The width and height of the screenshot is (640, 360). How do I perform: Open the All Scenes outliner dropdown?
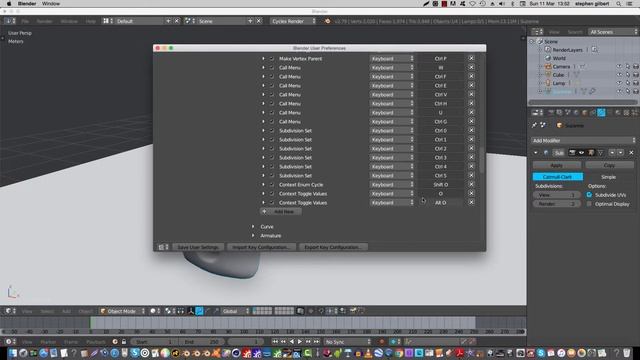click(x=613, y=32)
